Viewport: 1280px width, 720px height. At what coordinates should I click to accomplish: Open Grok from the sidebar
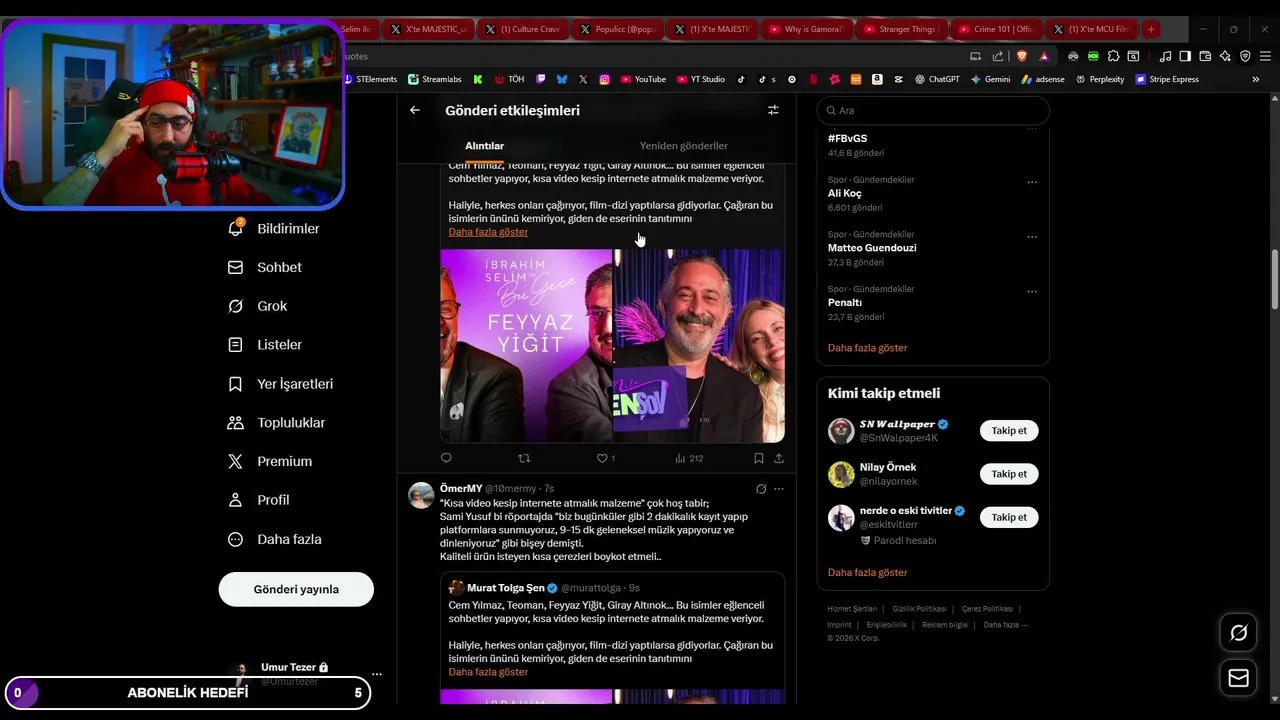point(258,306)
